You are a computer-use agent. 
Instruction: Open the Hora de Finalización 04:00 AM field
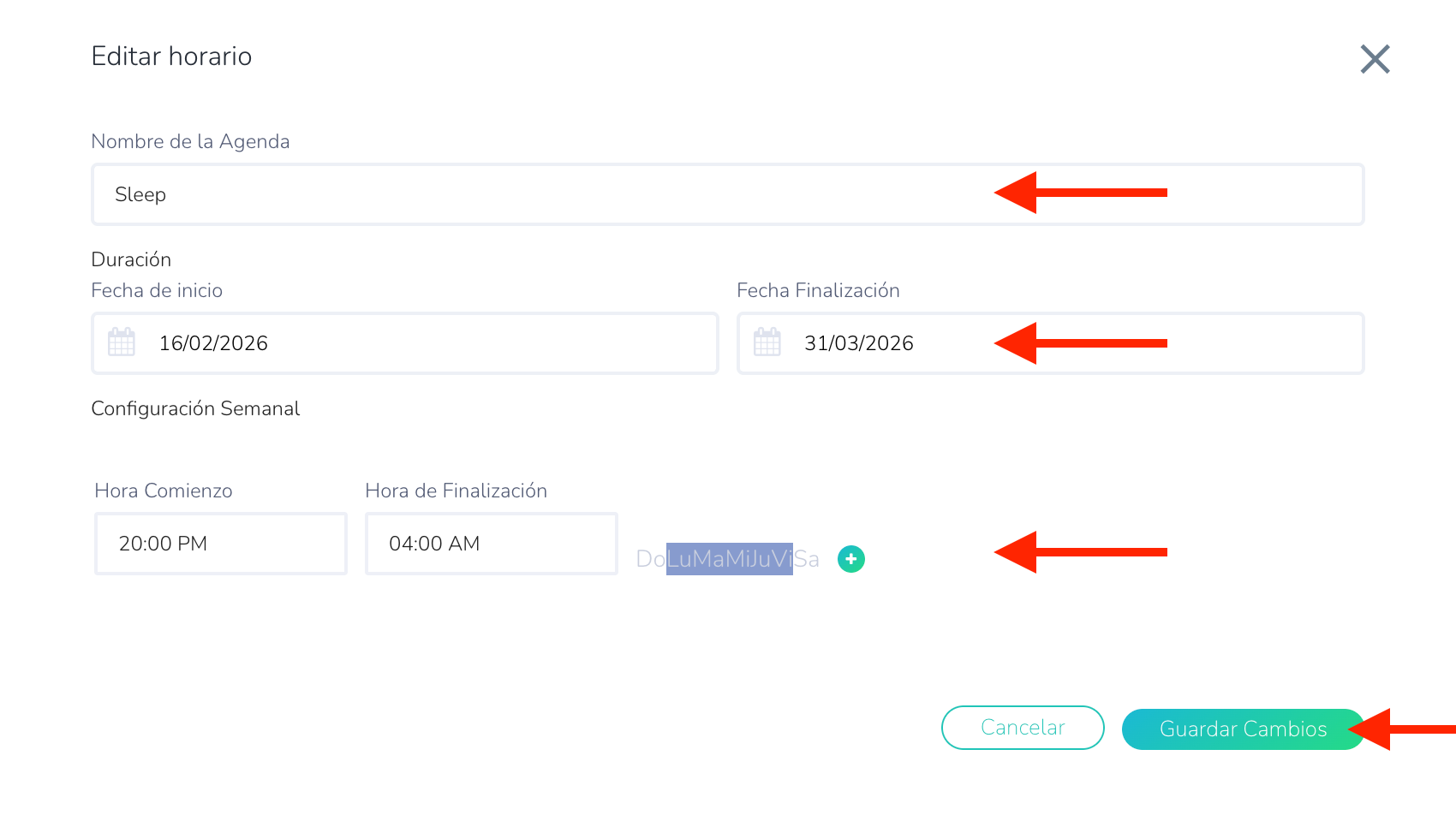point(491,544)
